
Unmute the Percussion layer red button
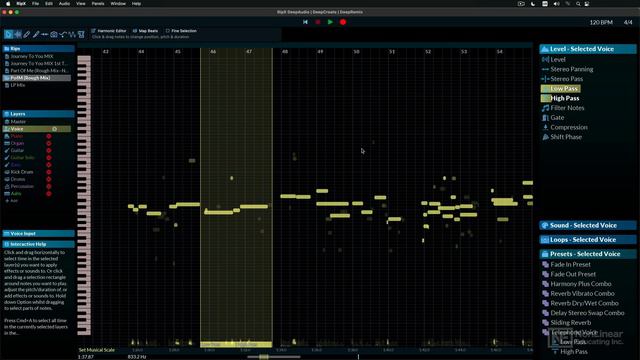coord(49,187)
